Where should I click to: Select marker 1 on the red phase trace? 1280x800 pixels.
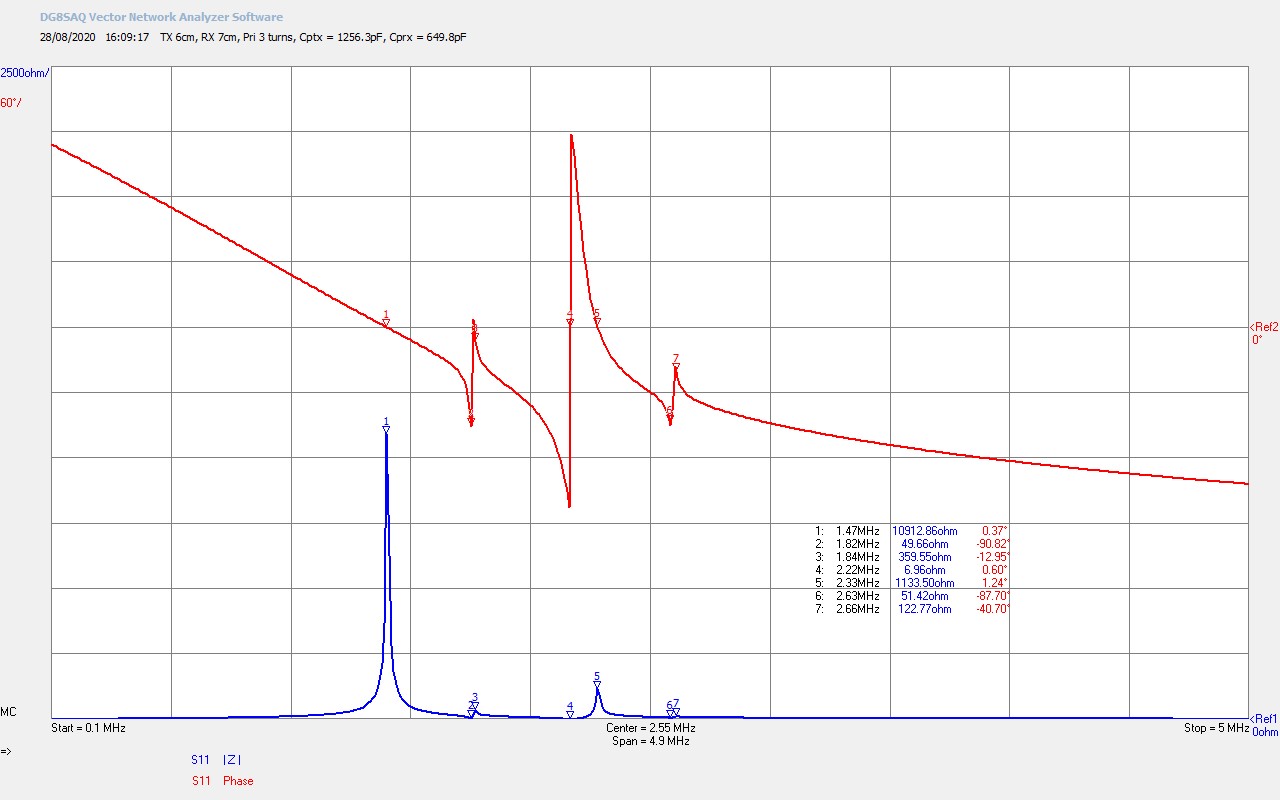386,321
